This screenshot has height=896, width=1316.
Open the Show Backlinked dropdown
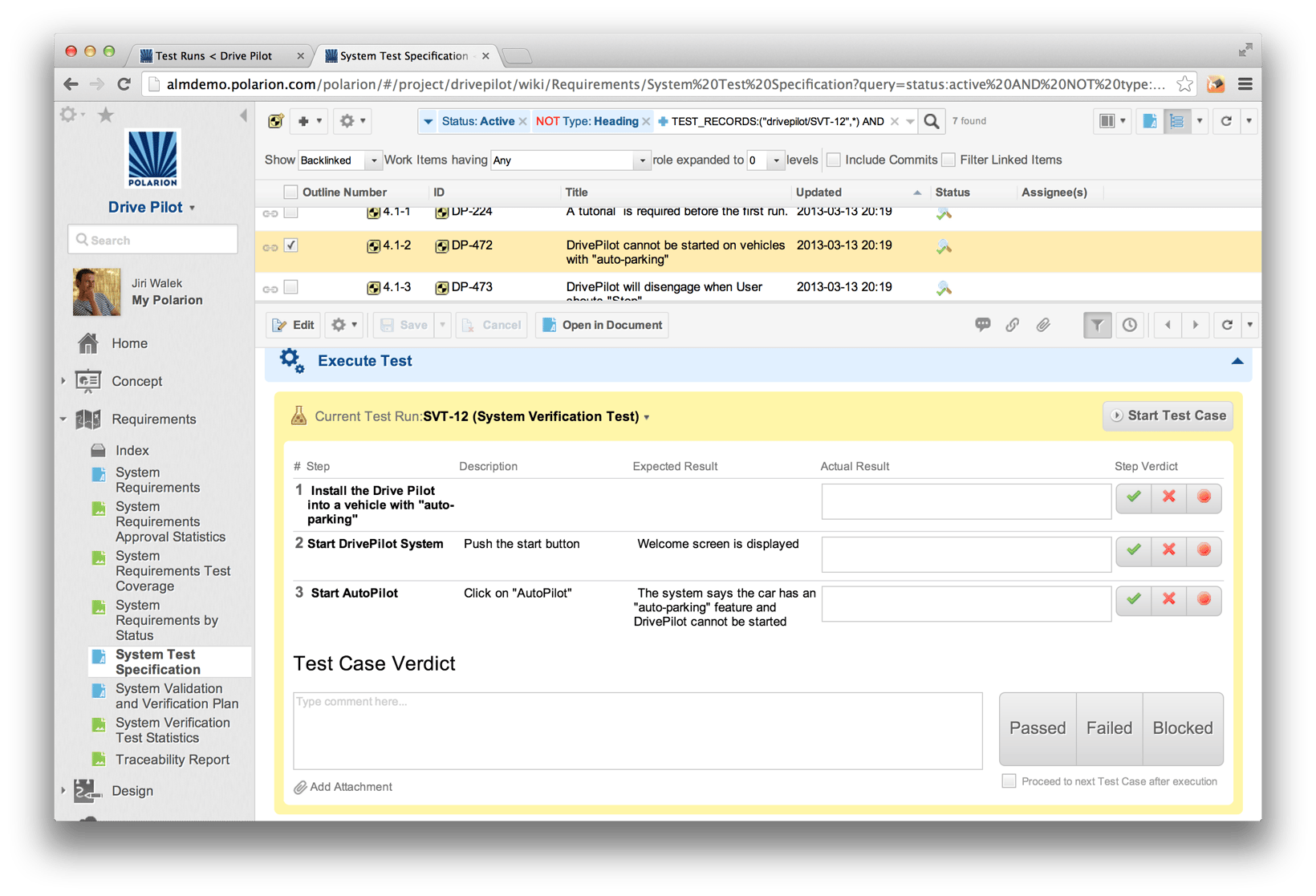tap(372, 160)
